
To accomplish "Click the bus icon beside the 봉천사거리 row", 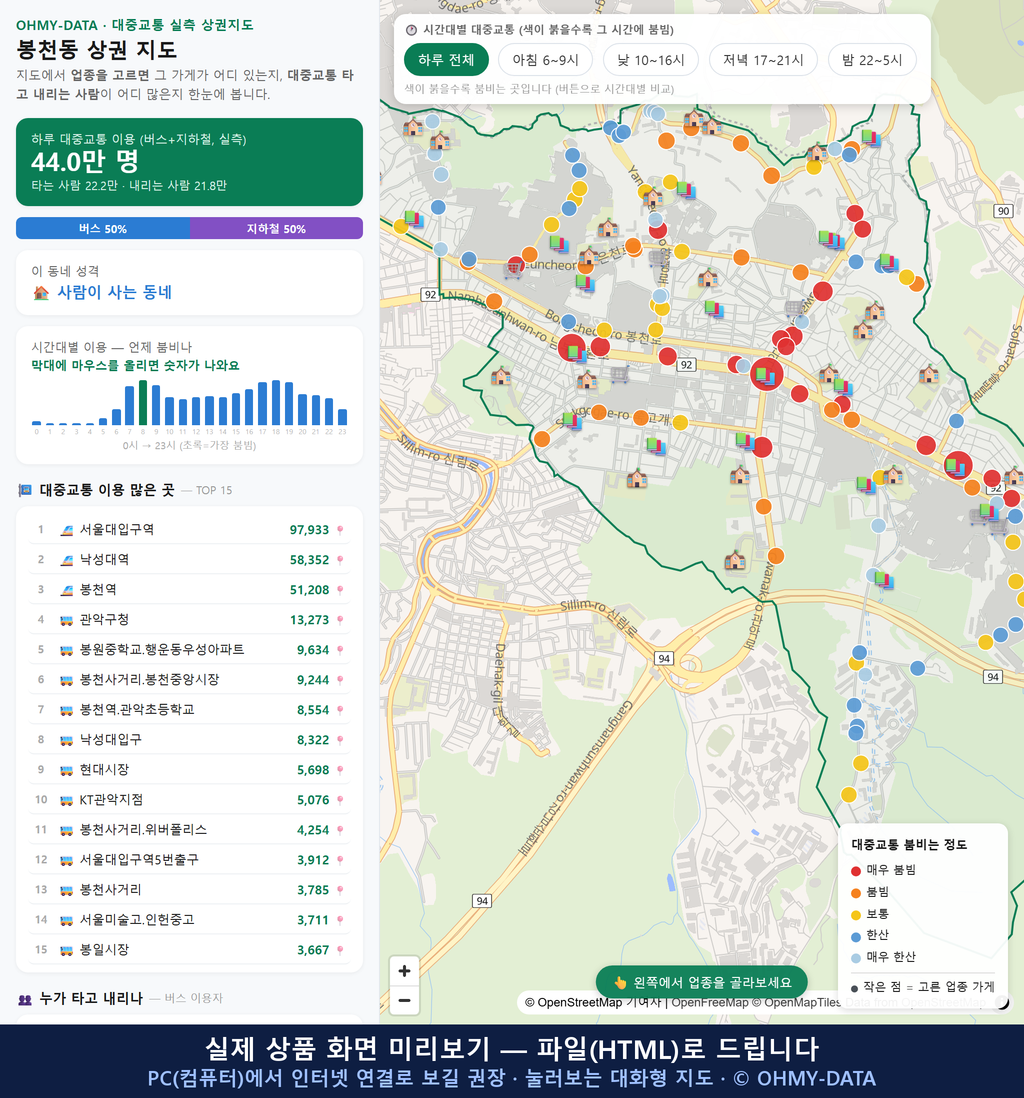I will (67, 890).
